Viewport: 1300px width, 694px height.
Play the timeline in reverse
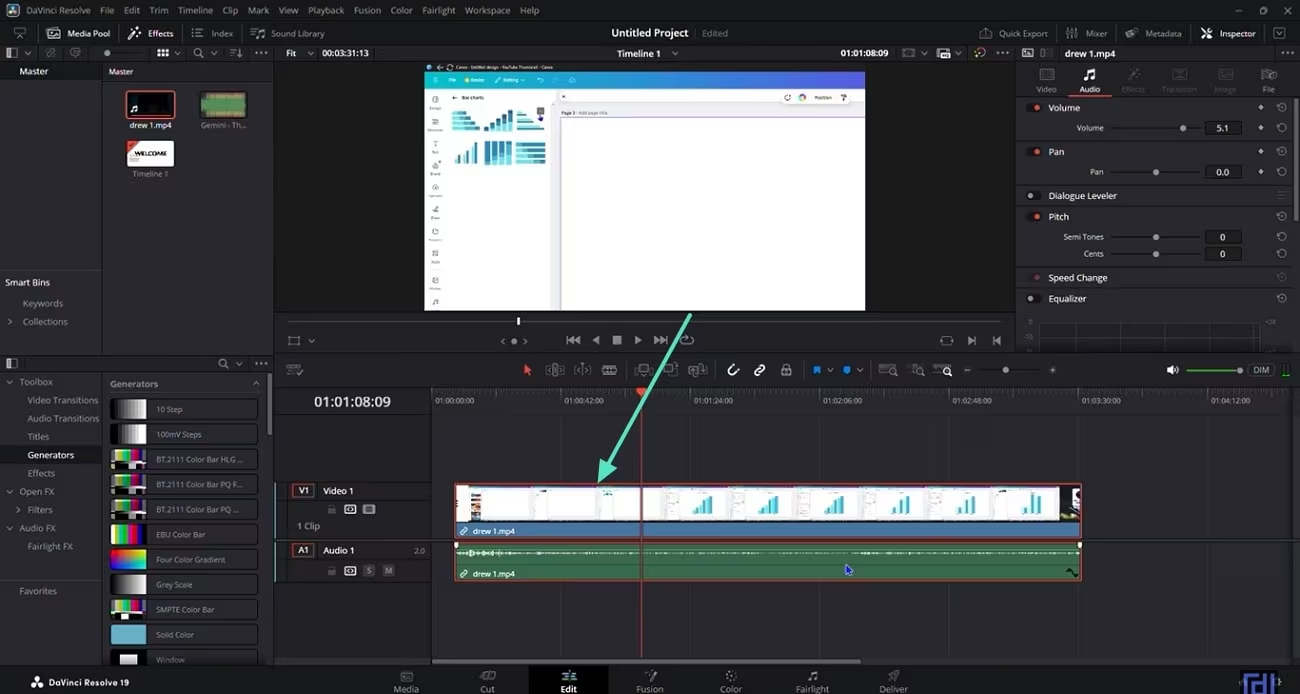click(x=596, y=340)
